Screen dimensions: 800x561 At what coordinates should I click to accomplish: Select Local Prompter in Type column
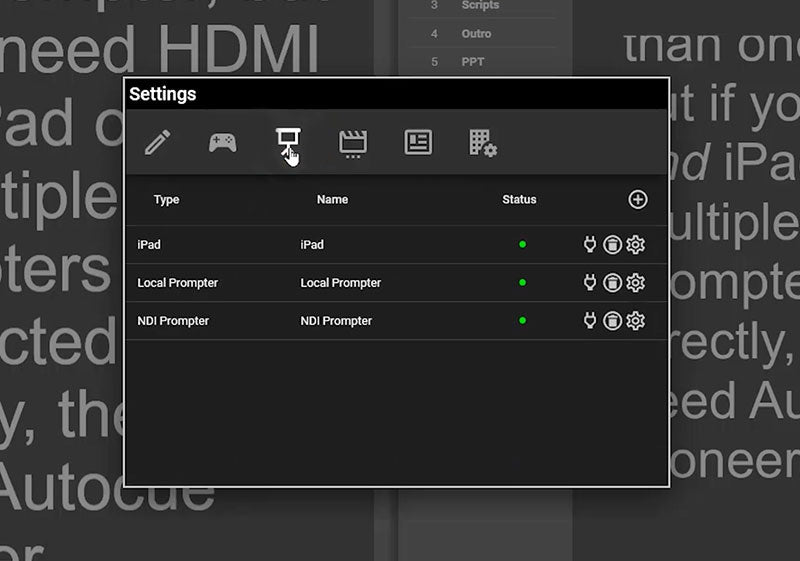(x=178, y=283)
